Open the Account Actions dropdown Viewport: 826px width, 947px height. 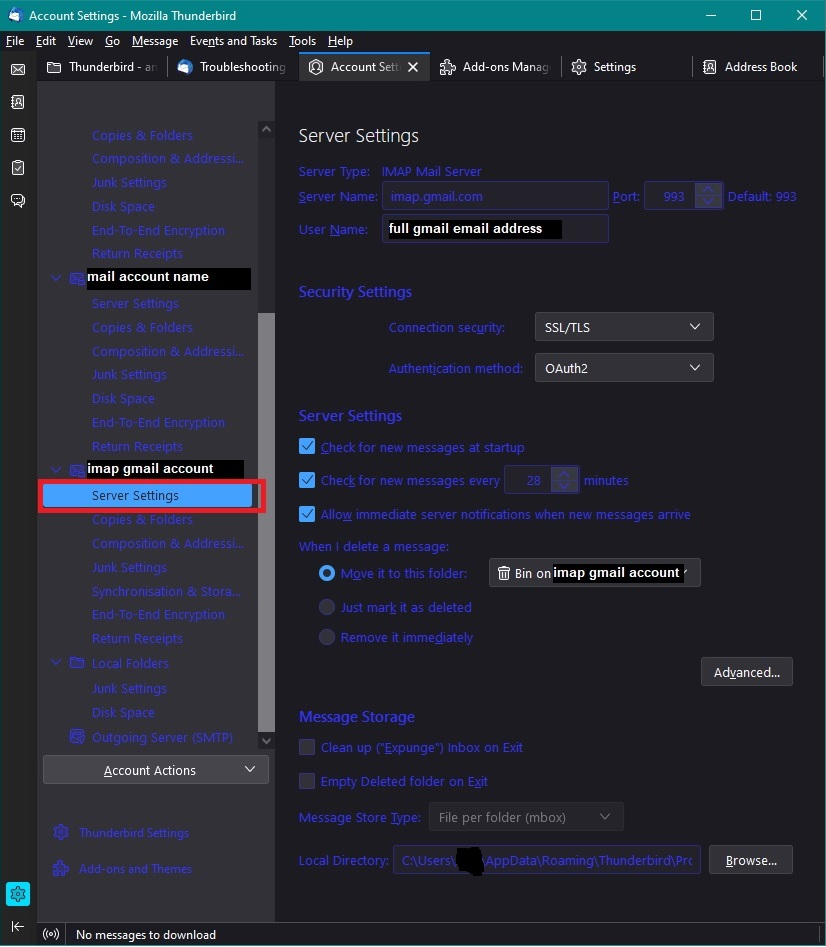tap(156, 770)
